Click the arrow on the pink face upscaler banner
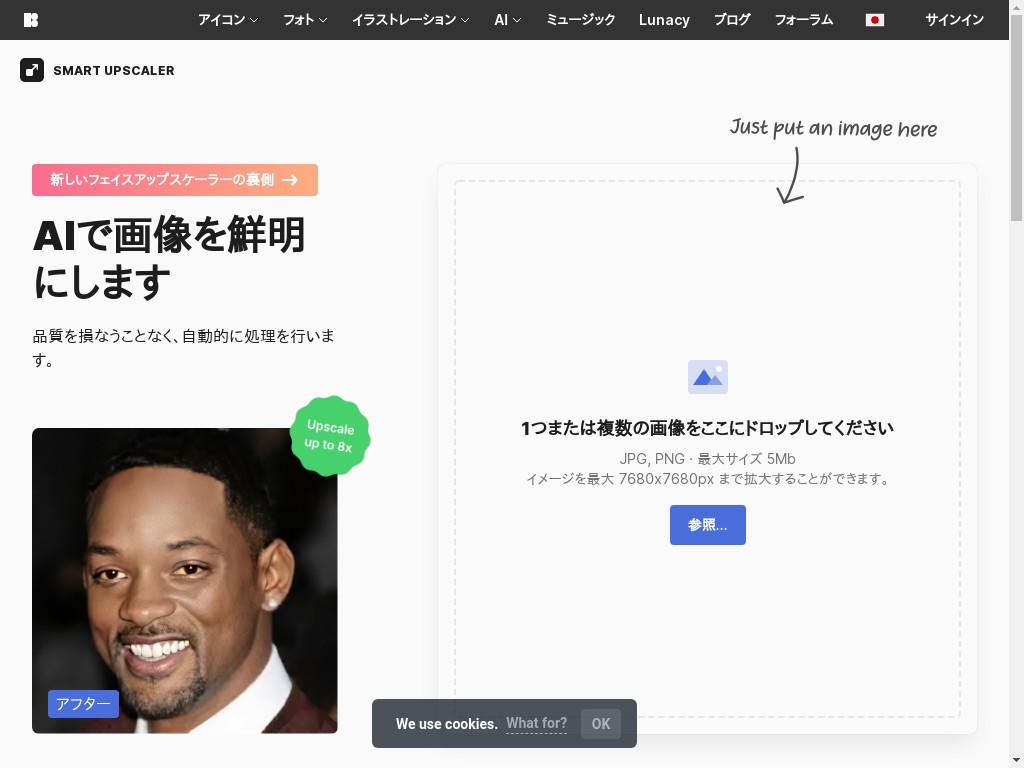 [x=290, y=180]
